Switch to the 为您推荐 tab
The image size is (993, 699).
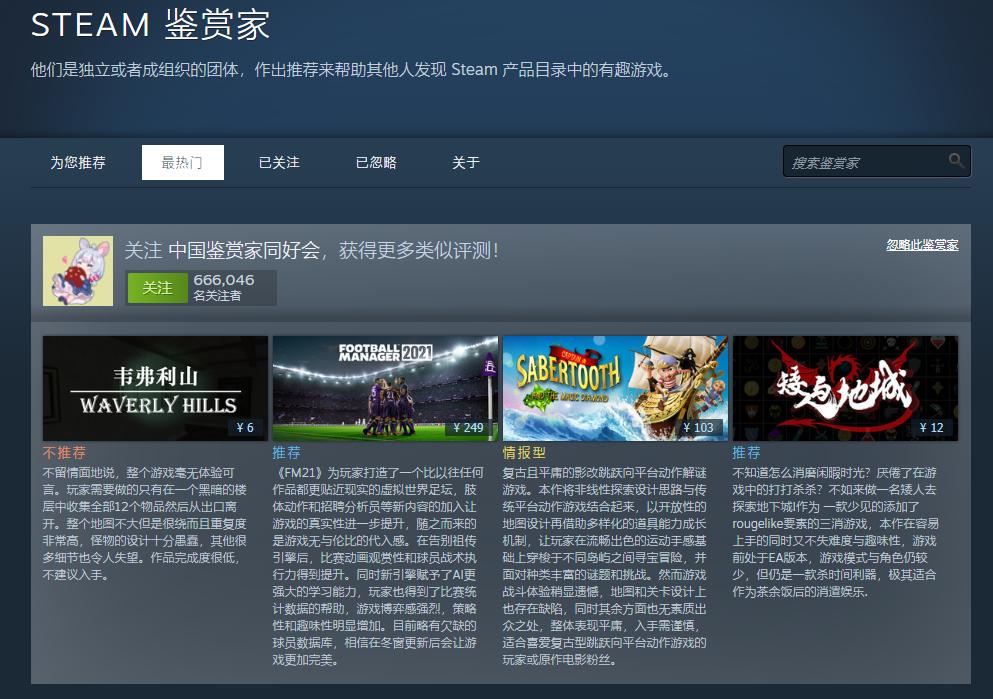[78, 162]
